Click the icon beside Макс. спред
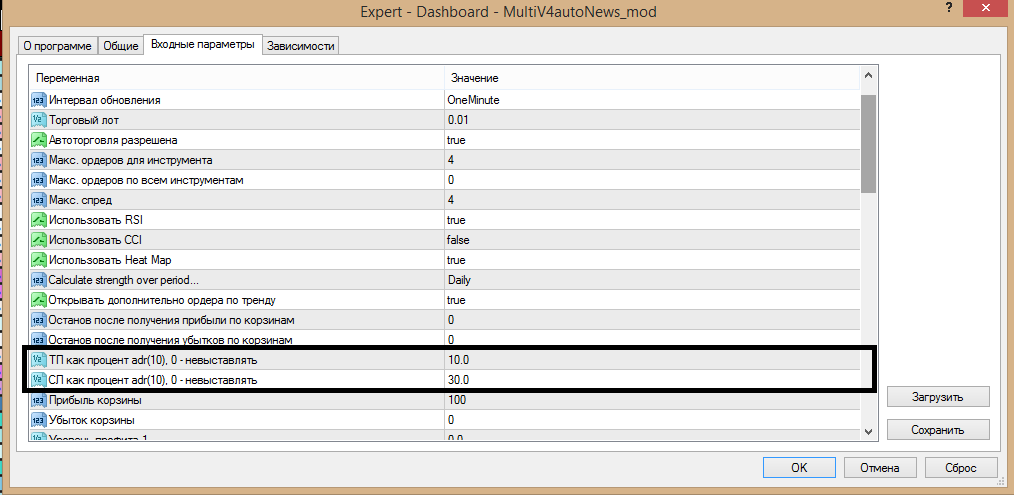 (x=39, y=200)
